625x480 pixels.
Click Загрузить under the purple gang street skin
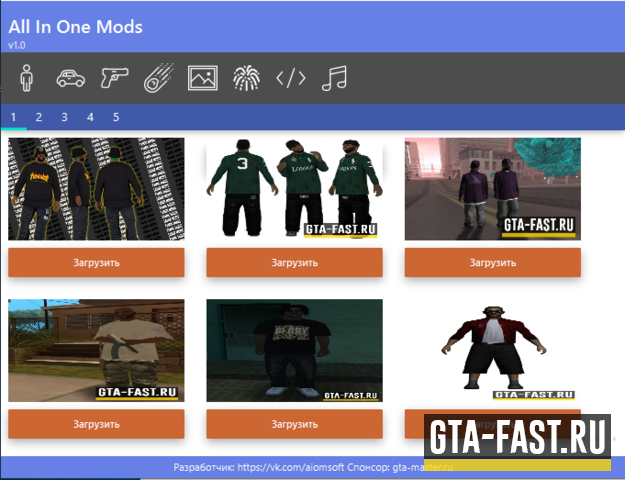pos(493,262)
